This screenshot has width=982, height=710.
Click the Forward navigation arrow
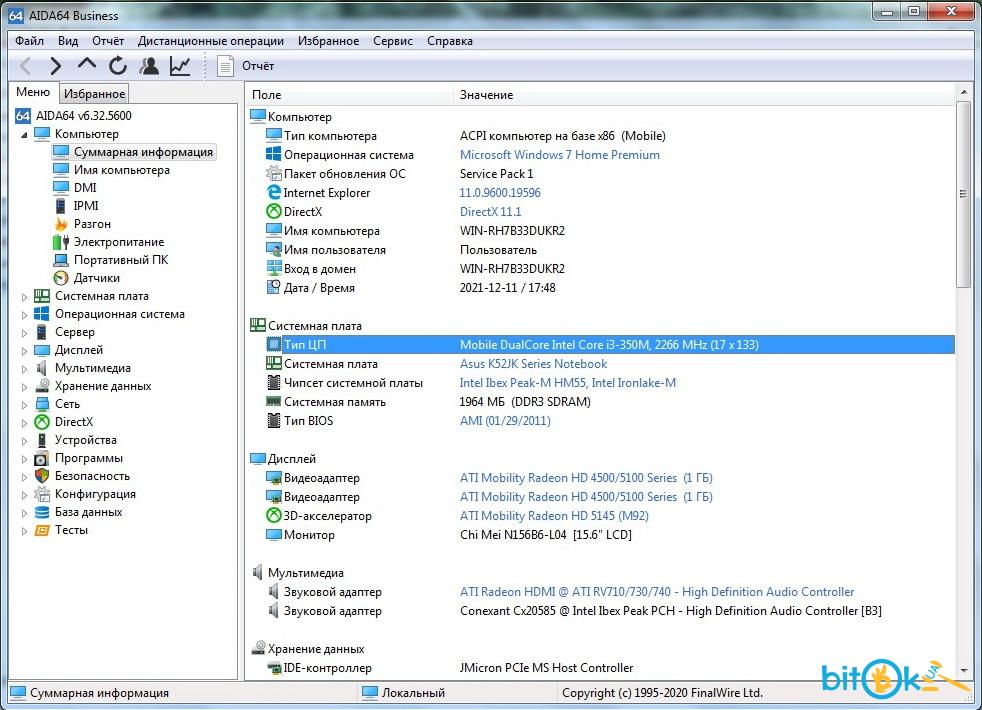(56, 66)
